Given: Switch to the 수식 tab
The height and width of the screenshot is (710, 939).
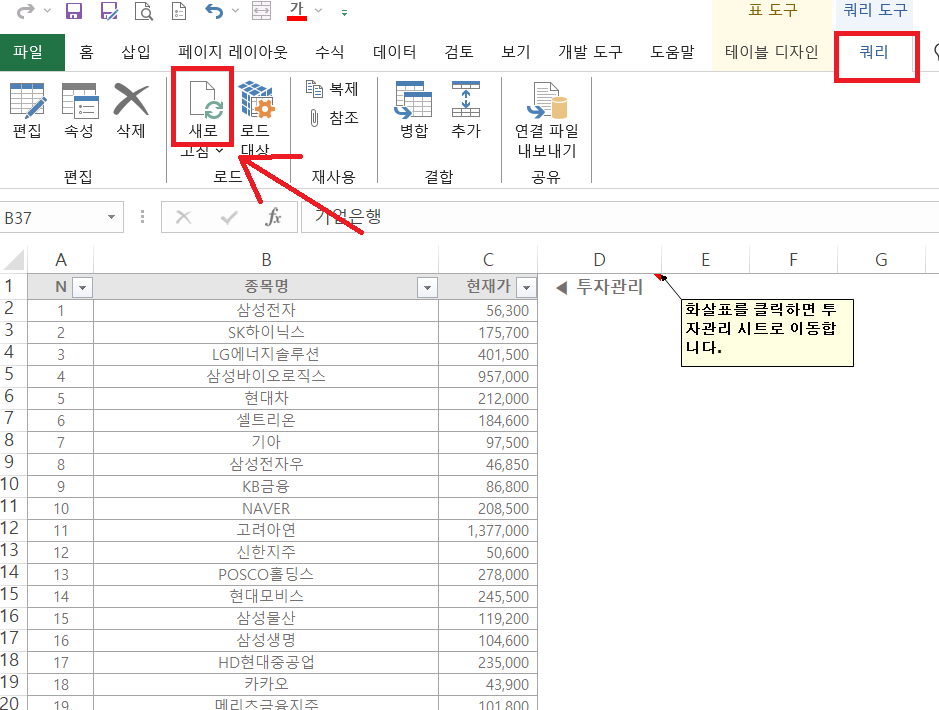Looking at the screenshot, I should click(329, 52).
